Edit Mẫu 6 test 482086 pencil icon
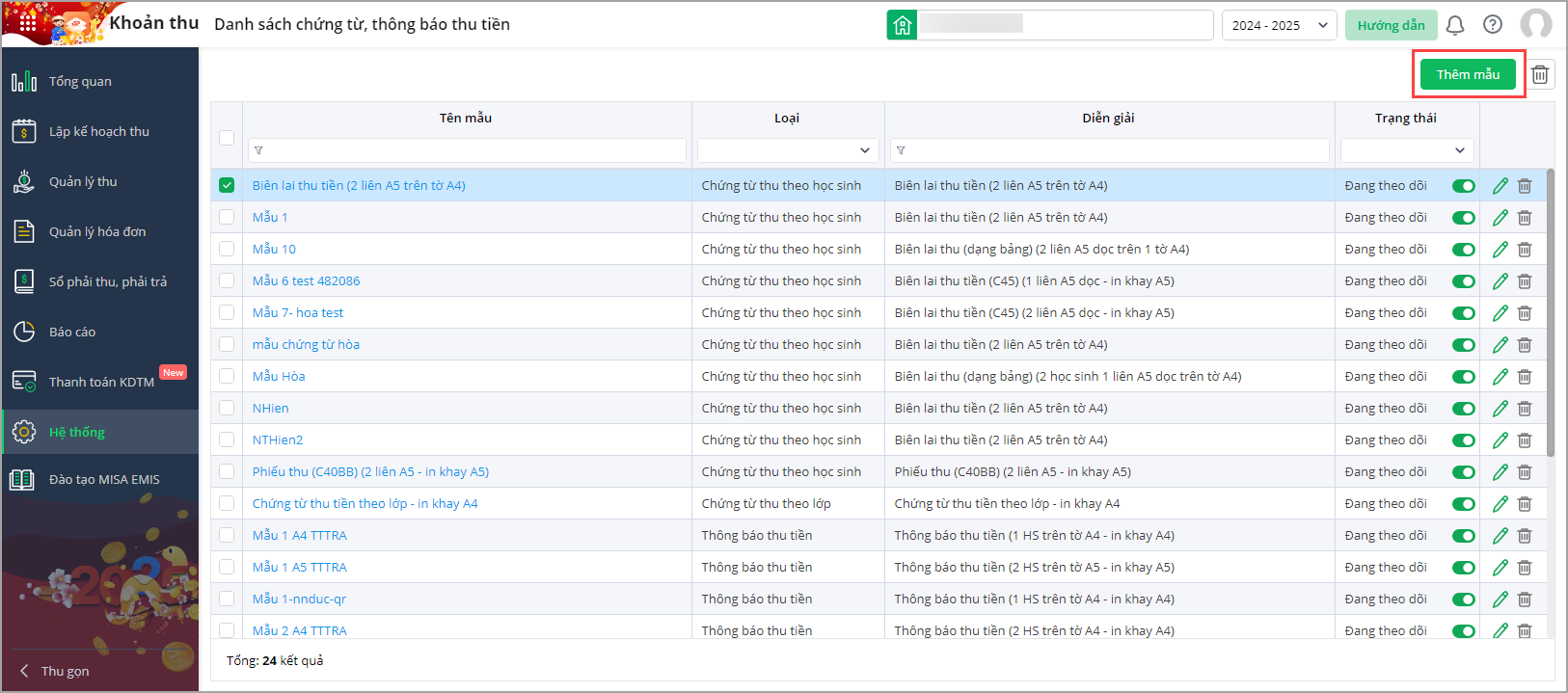This screenshot has height=693, width=1568. 1500,281
